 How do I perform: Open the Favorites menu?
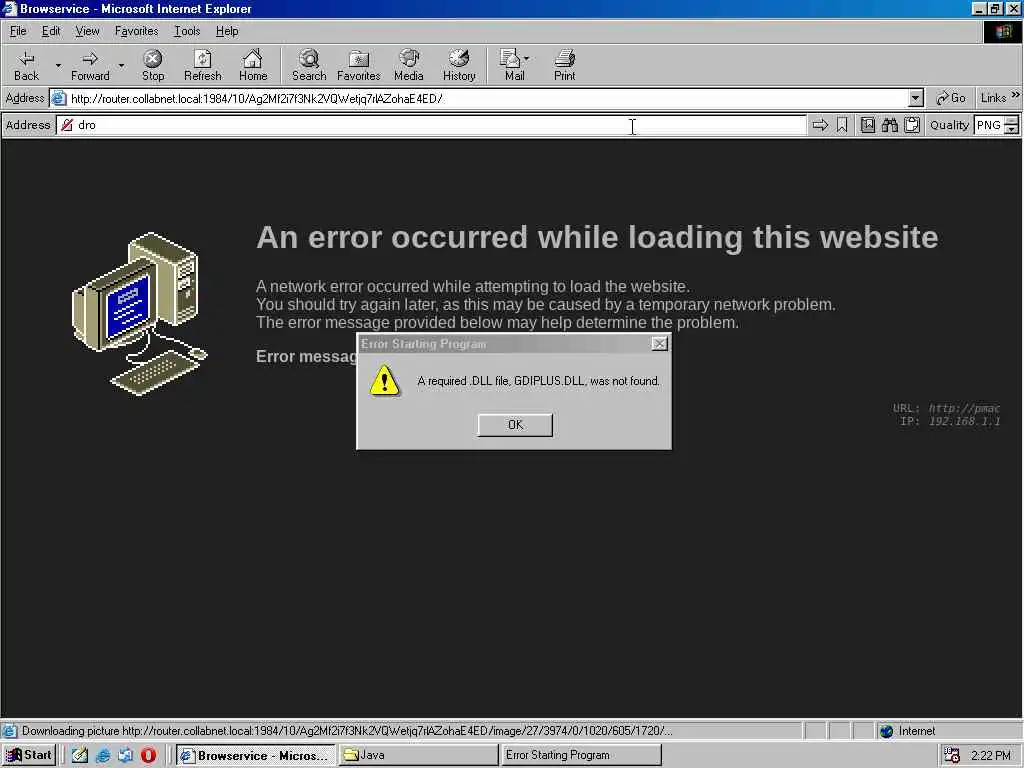pyautogui.click(x=136, y=31)
